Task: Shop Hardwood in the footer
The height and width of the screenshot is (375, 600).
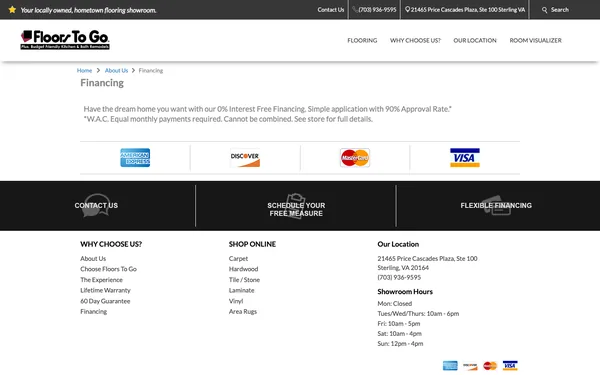Action: coord(243,269)
